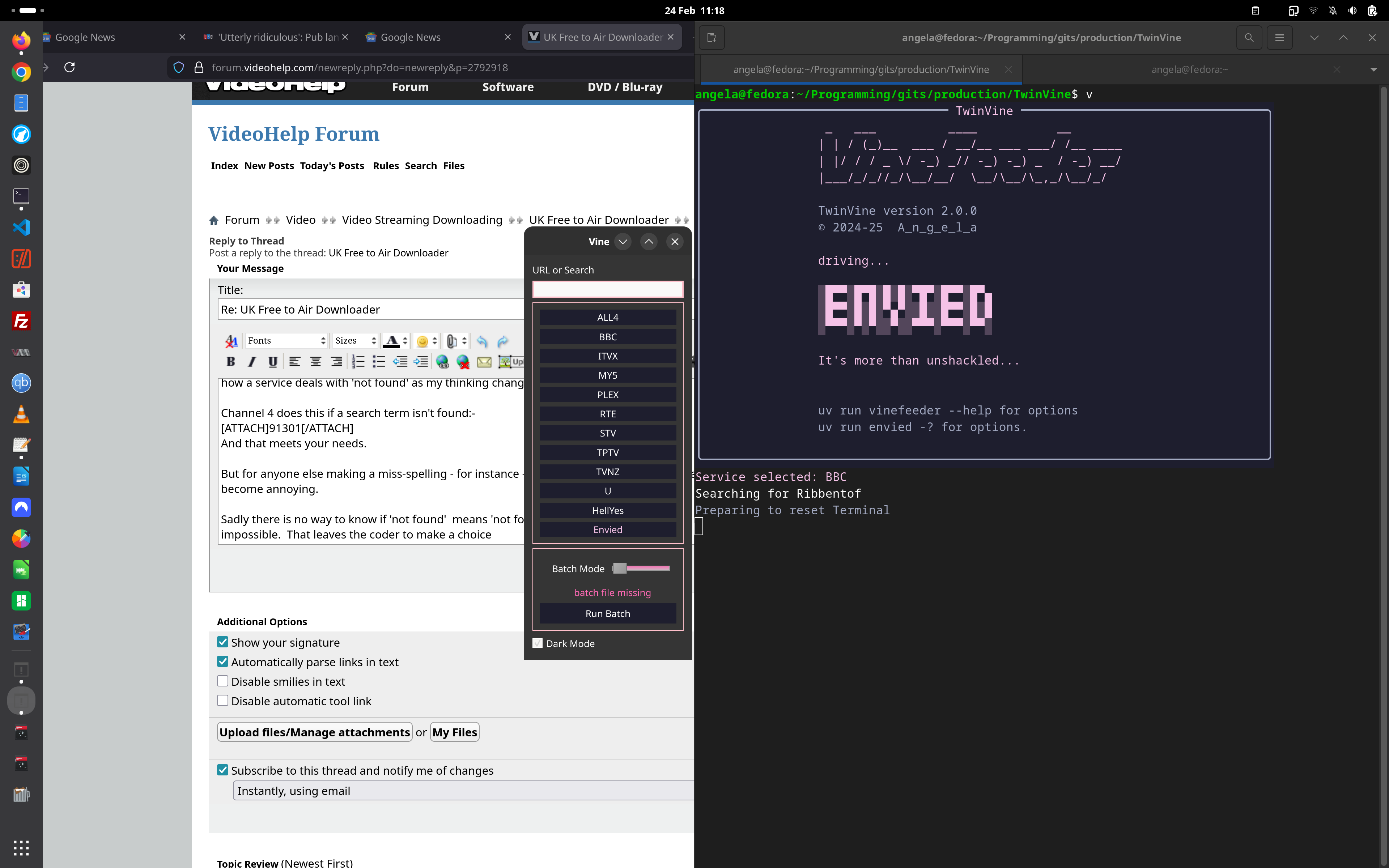The height and width of the screenshot is (868, 1389).
Task: Toggle the Dark Mode checkbox in Vine
Action: coord(538,643)
